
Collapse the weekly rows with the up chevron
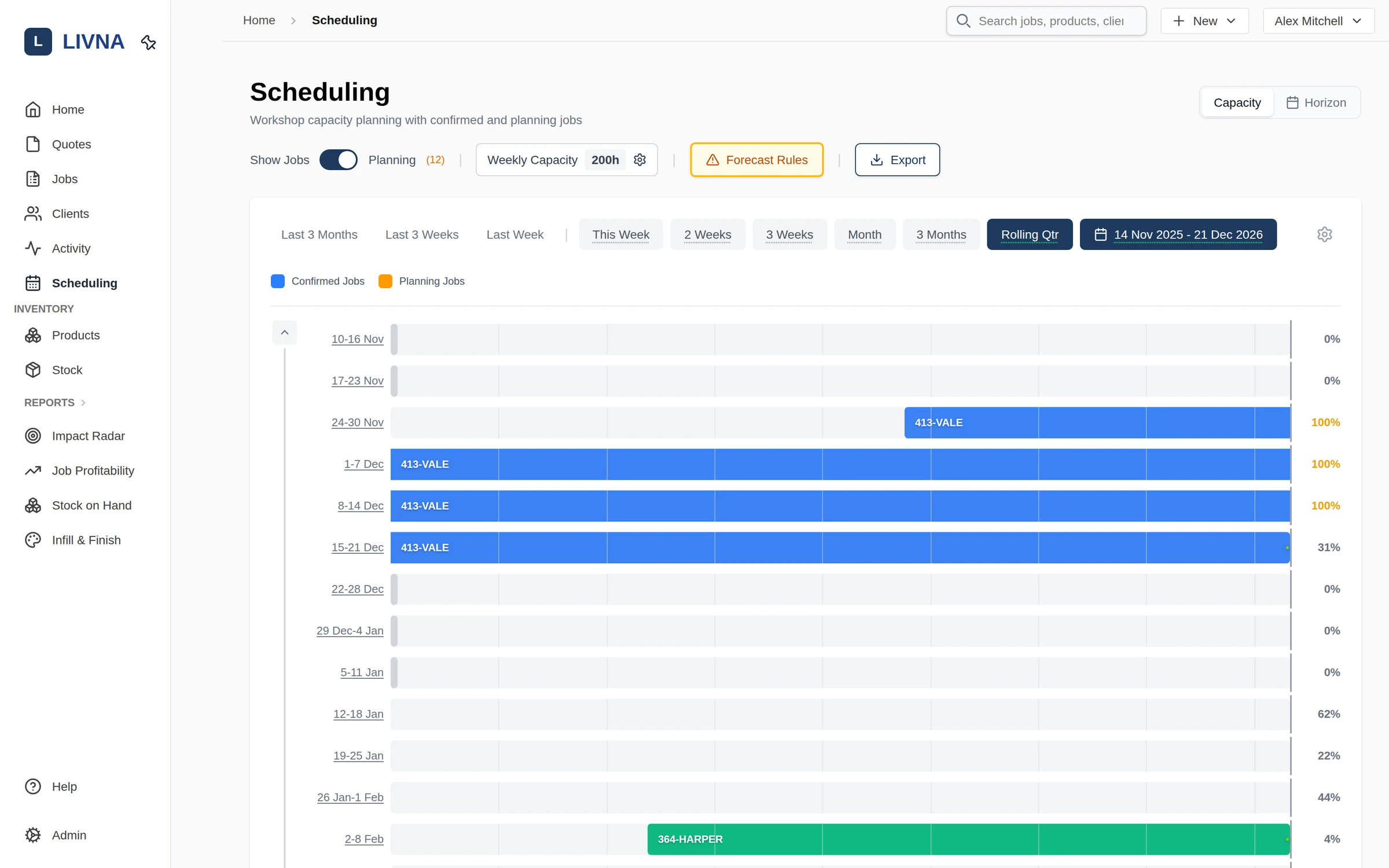[285, 333]
